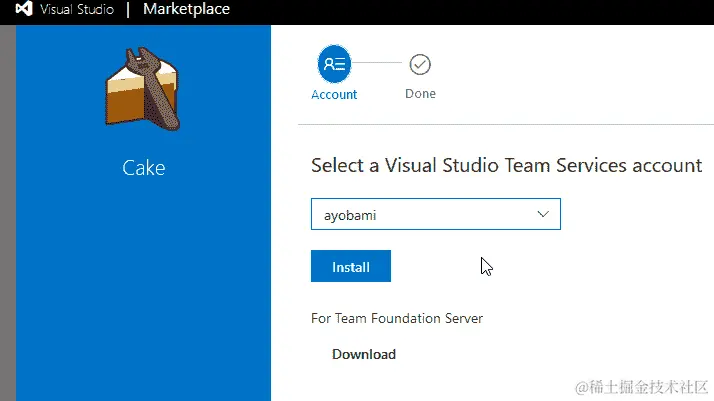The height and width of the screenshot is (401, 714).
Task: Click the Visual Studio logo icon
Action: click(24, 9)
